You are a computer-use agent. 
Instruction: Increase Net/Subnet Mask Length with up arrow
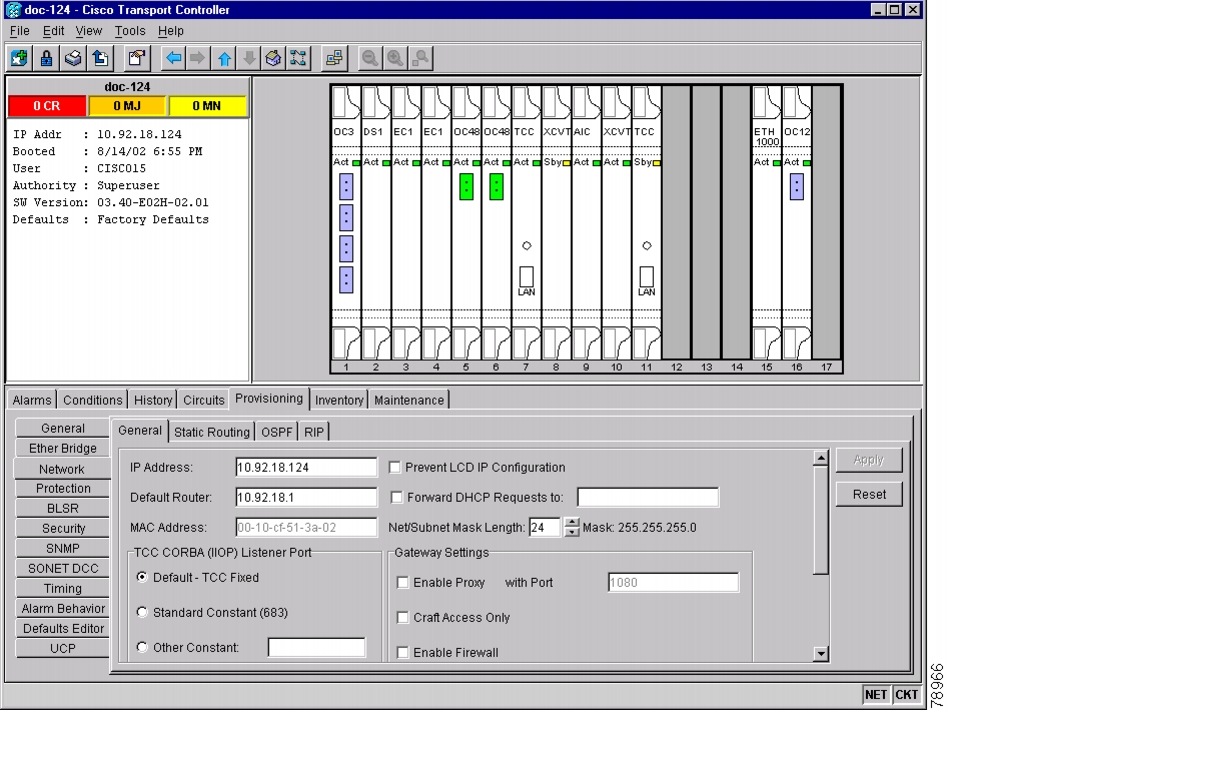[572, 522]
